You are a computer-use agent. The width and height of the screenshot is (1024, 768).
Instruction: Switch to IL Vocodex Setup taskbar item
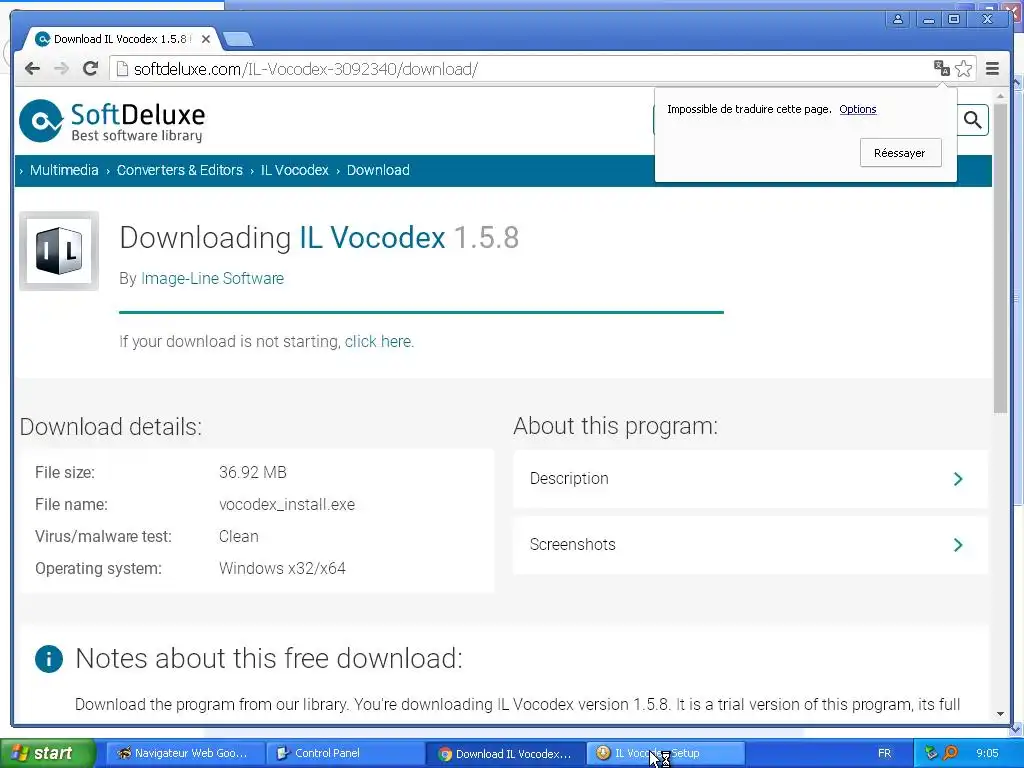tap(665, 754)
